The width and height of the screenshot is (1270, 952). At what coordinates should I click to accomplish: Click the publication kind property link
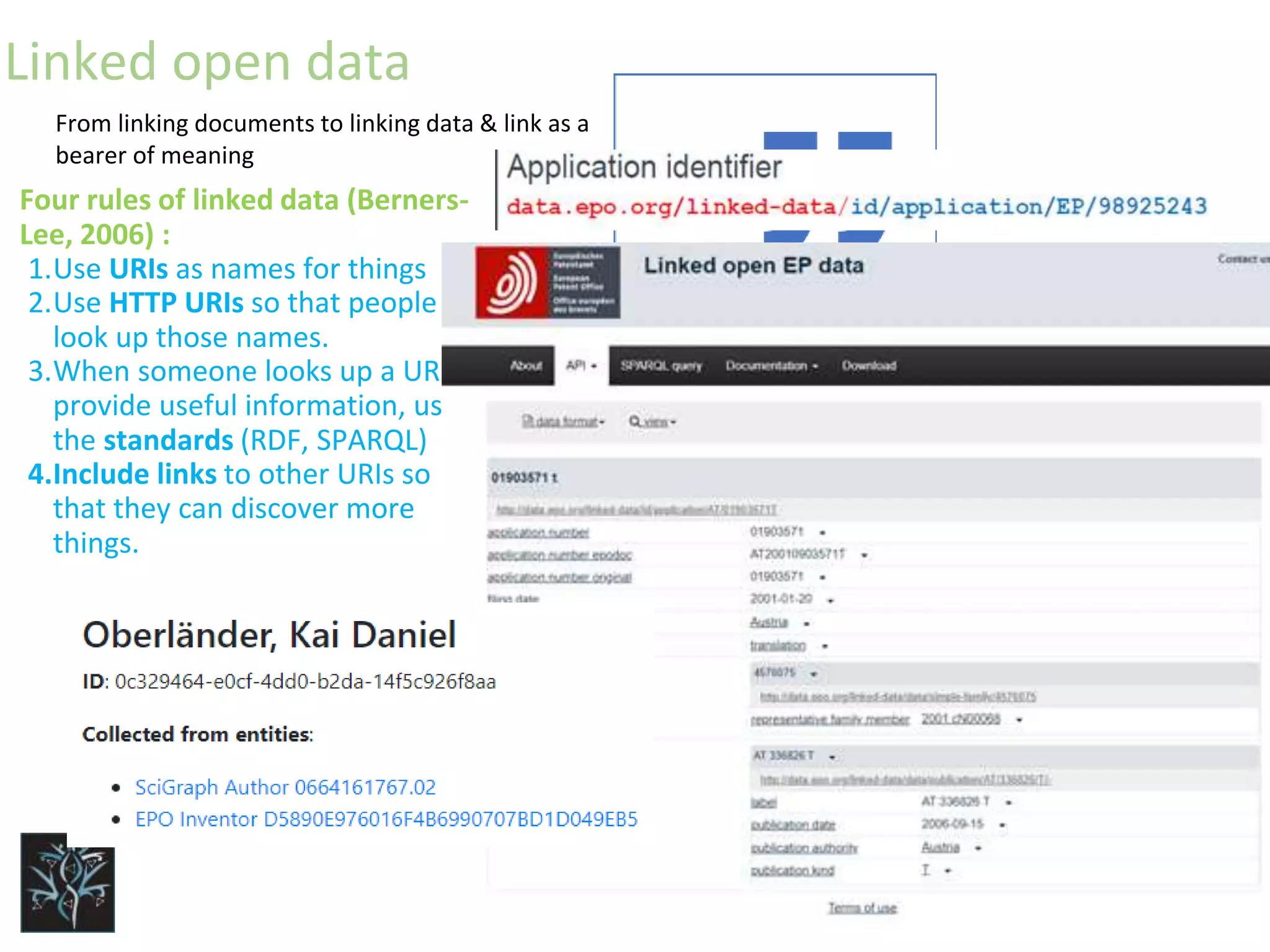[793, 870]
